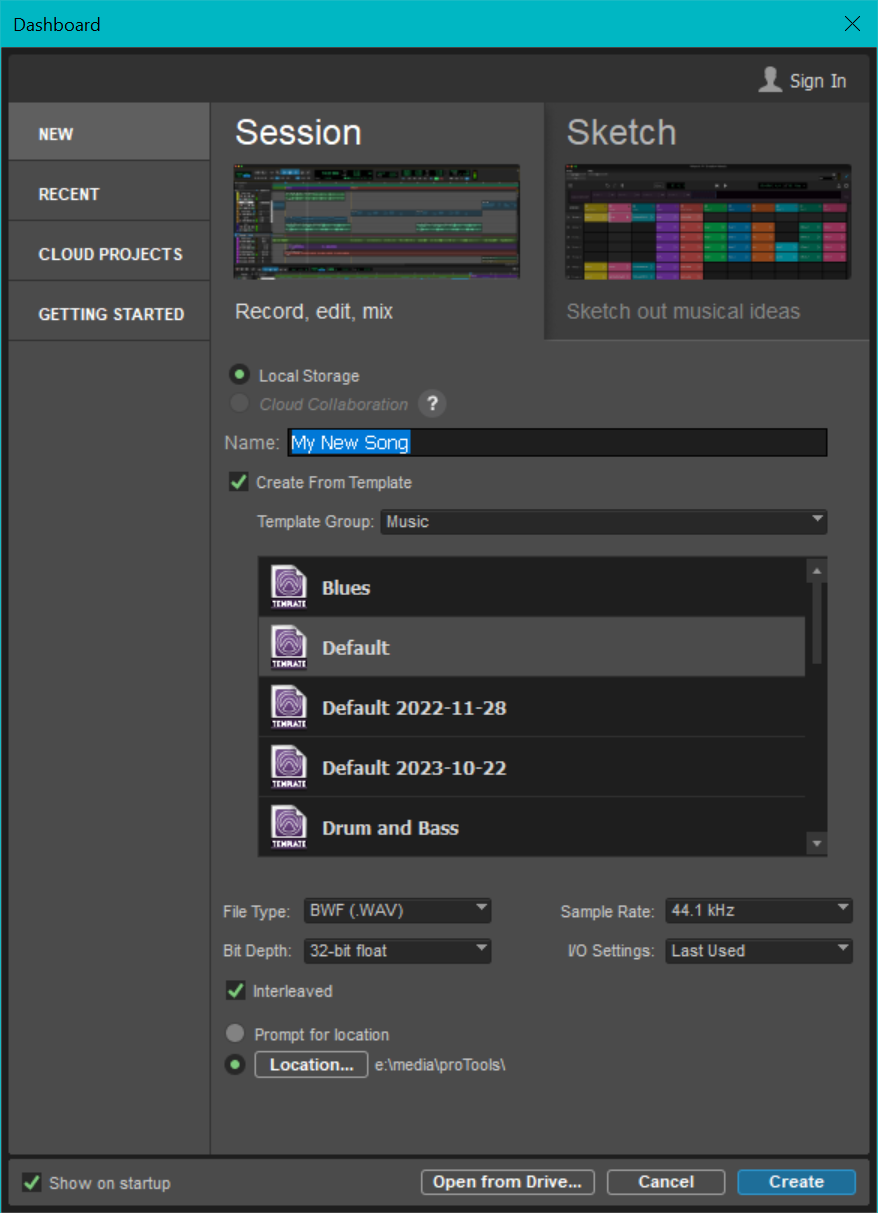Click the Blues template icon
The width and height of the screenshot is (878, 1213).
tap(289, 588)
